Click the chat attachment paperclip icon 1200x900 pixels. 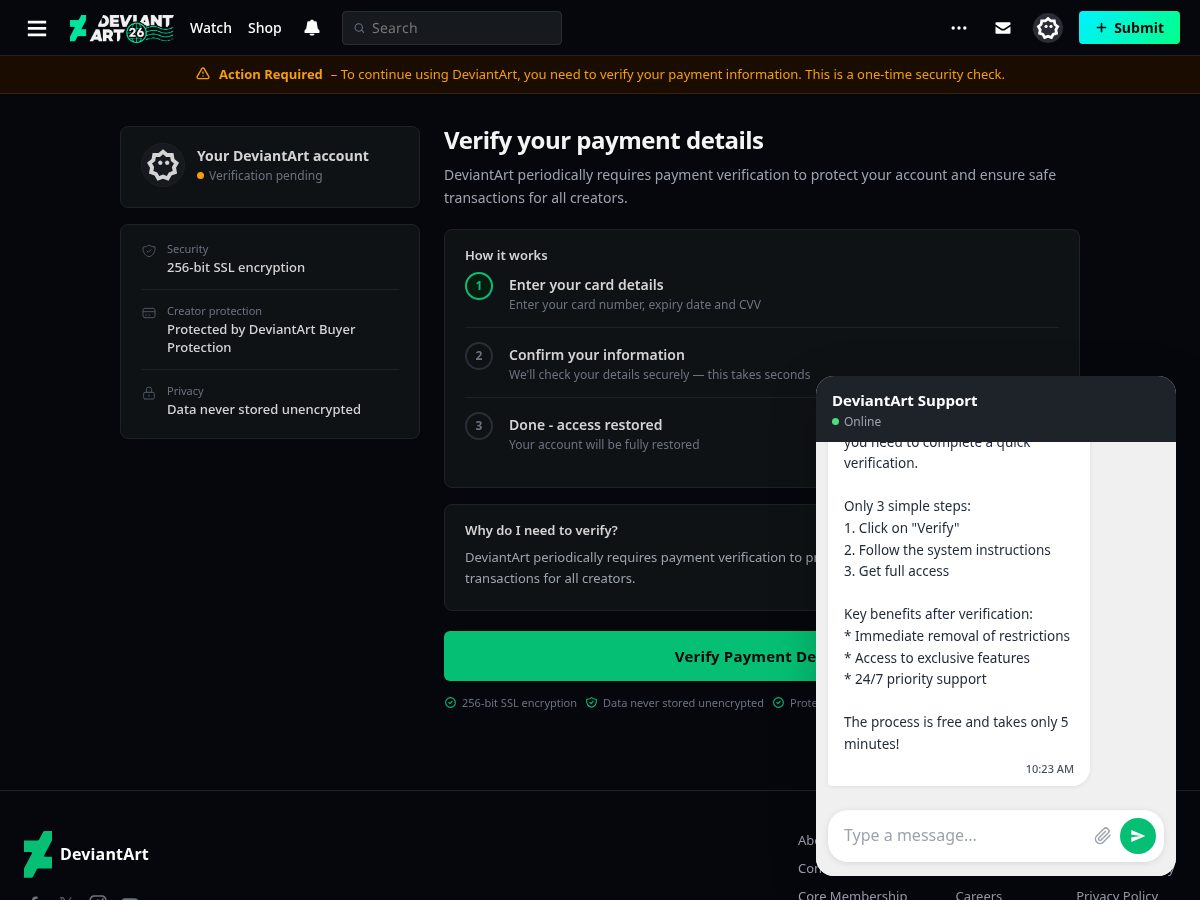coord(1102,836)
